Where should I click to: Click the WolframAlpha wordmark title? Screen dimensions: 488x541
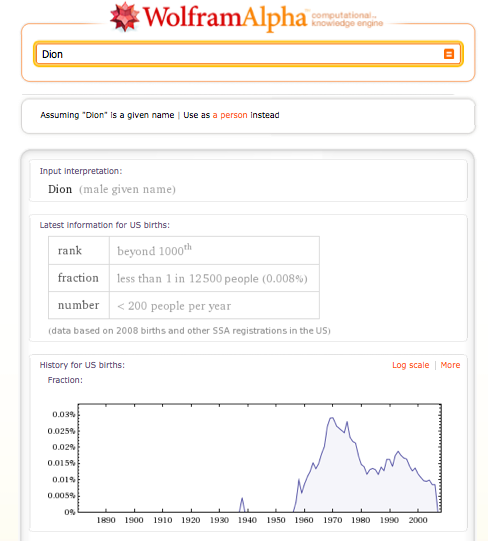point(225,17)
